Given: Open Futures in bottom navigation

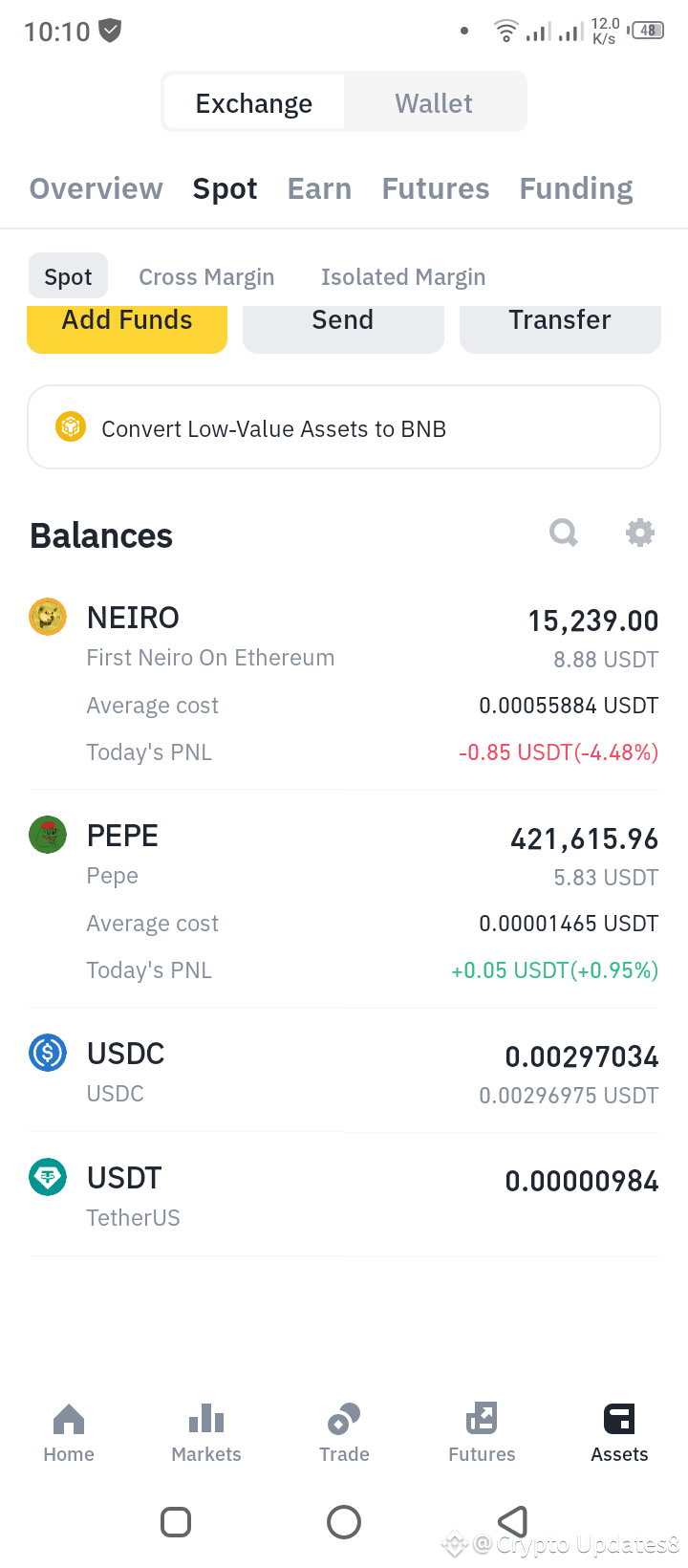Looking at the screenshot, I should [x=482, y=1433].
